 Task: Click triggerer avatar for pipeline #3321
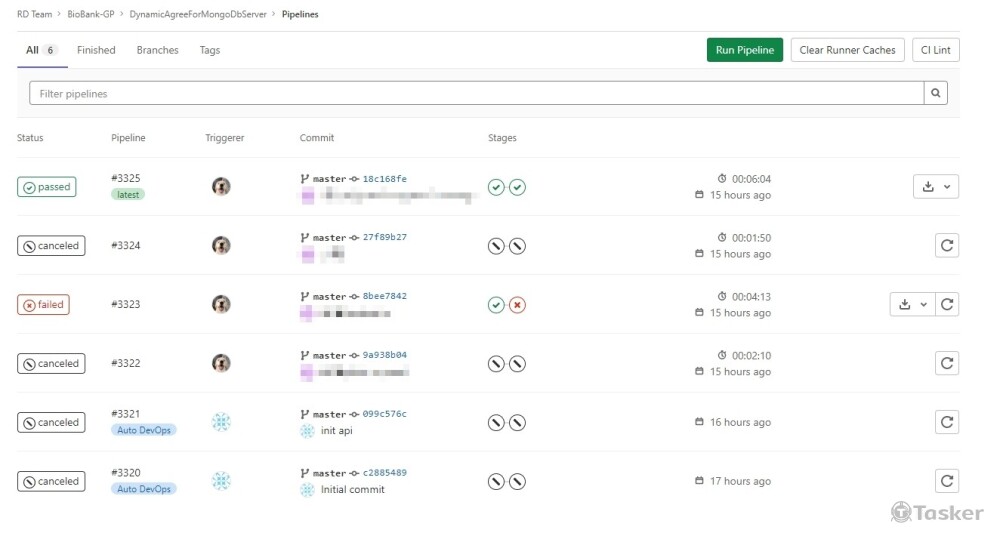221,422
